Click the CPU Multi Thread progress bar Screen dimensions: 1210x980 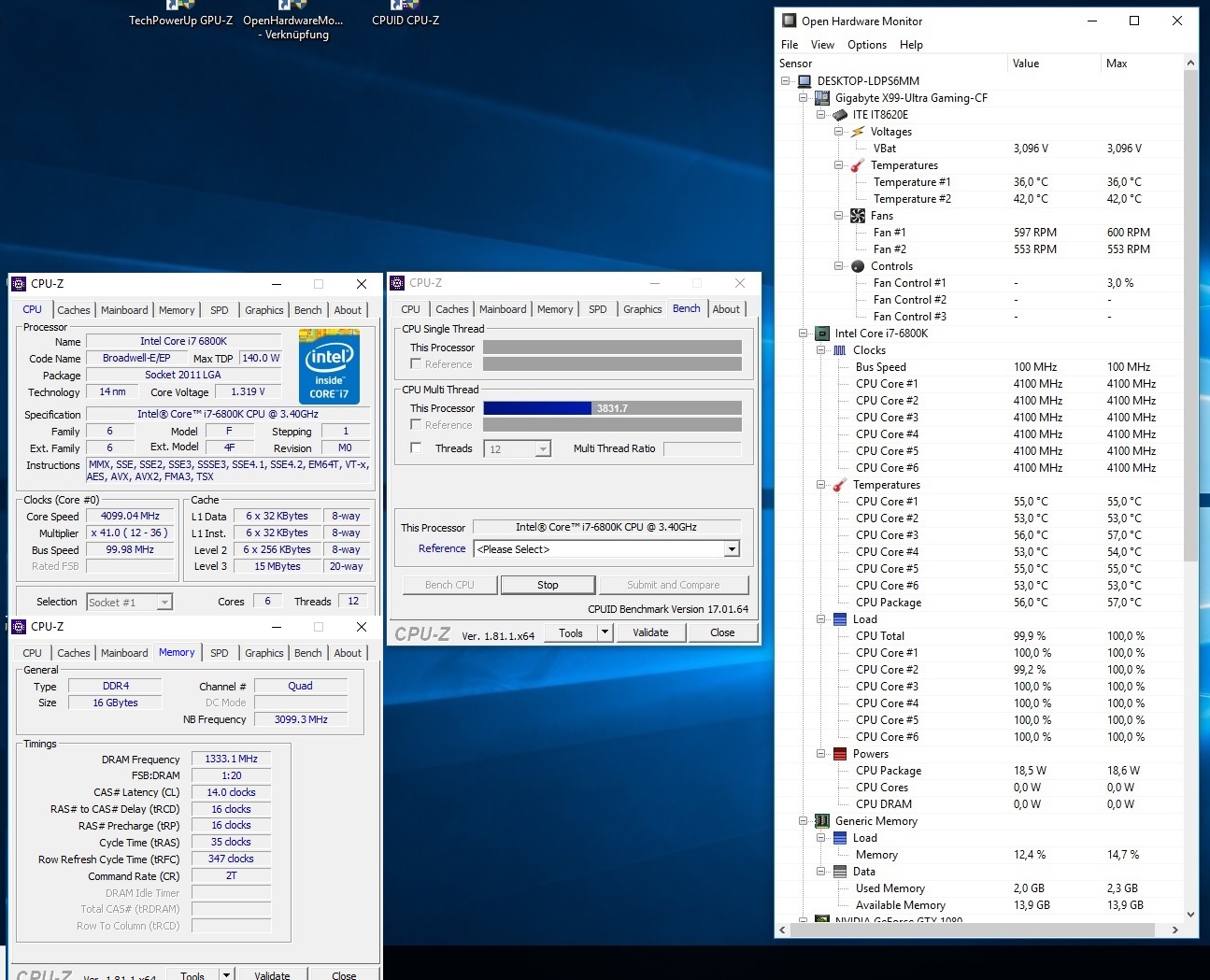click(612, 408)
